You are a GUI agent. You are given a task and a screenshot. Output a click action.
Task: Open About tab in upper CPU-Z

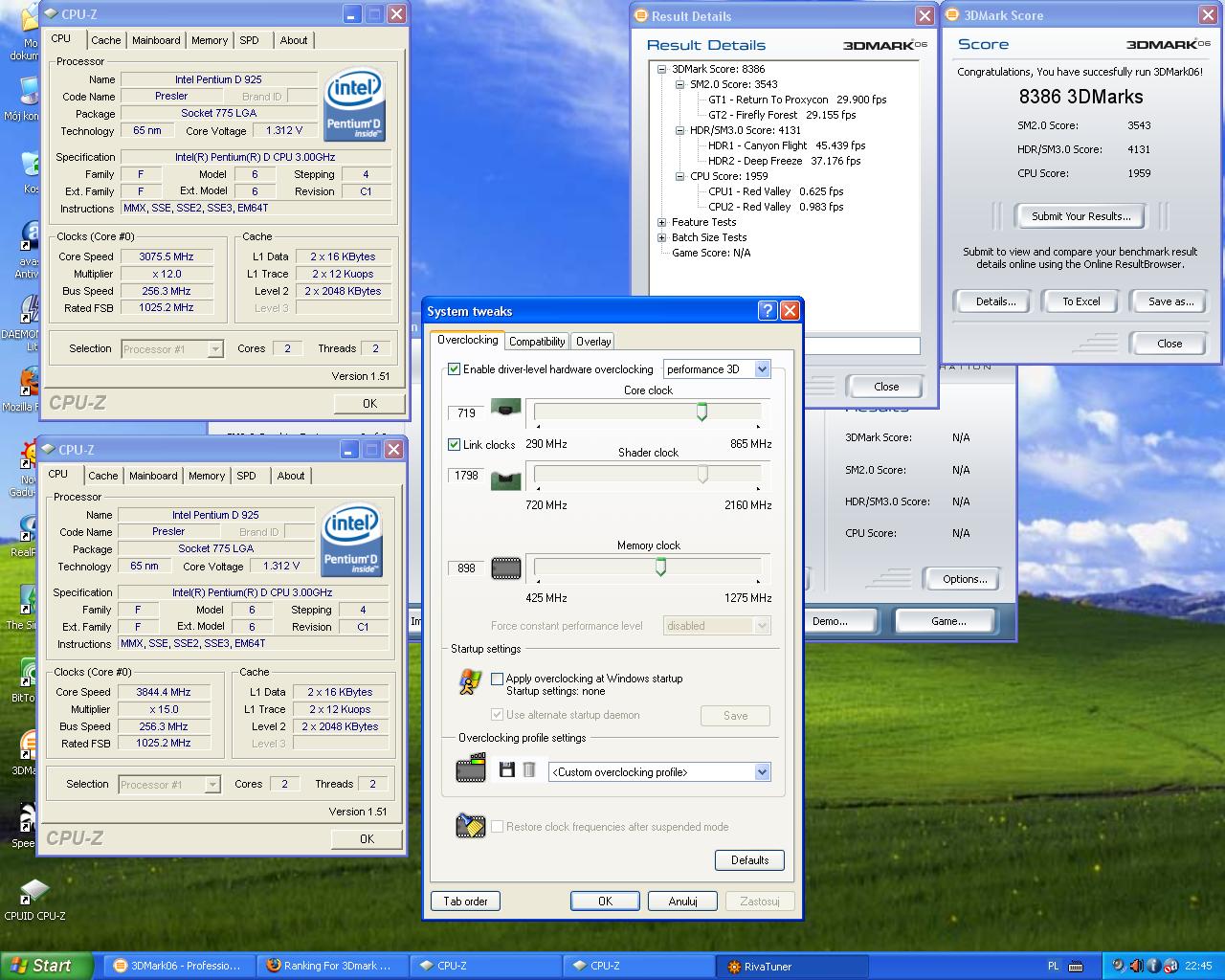point(294,40)
